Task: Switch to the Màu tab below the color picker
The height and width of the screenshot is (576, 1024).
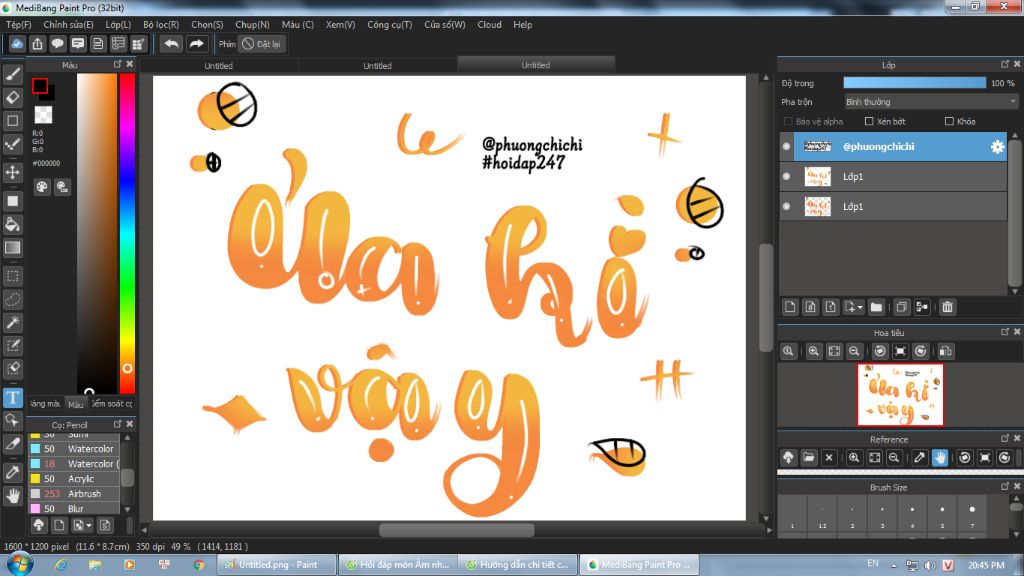Action: (76, 404)
